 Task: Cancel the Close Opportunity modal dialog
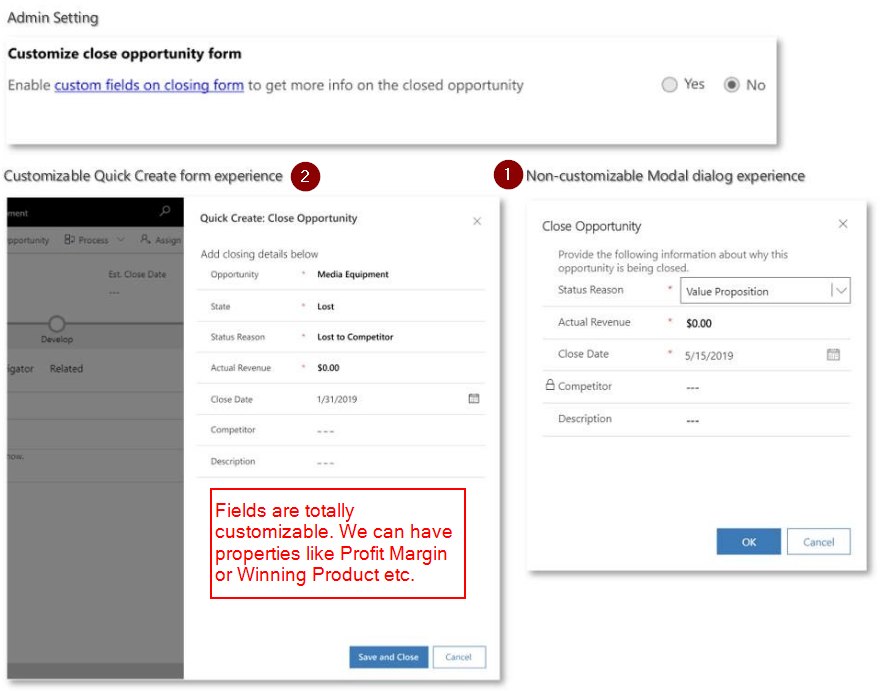(x=817, y=542)
